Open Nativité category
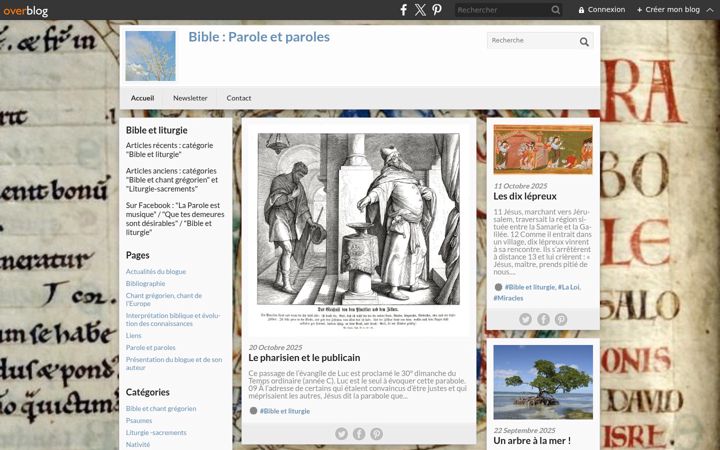 (x=138, y=444)
